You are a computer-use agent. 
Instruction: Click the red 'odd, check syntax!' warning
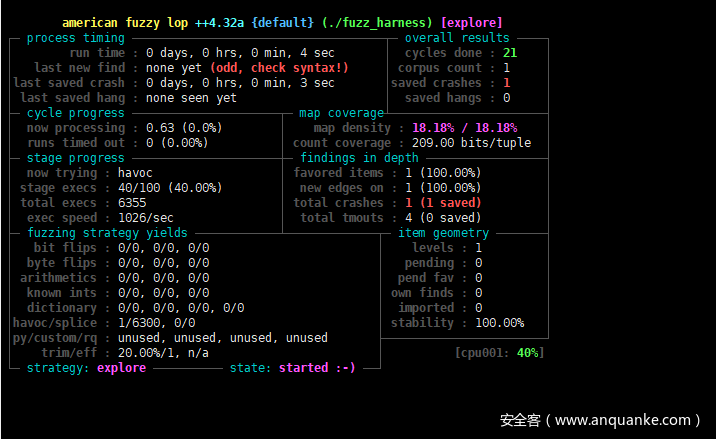click(x=280, y=68)
